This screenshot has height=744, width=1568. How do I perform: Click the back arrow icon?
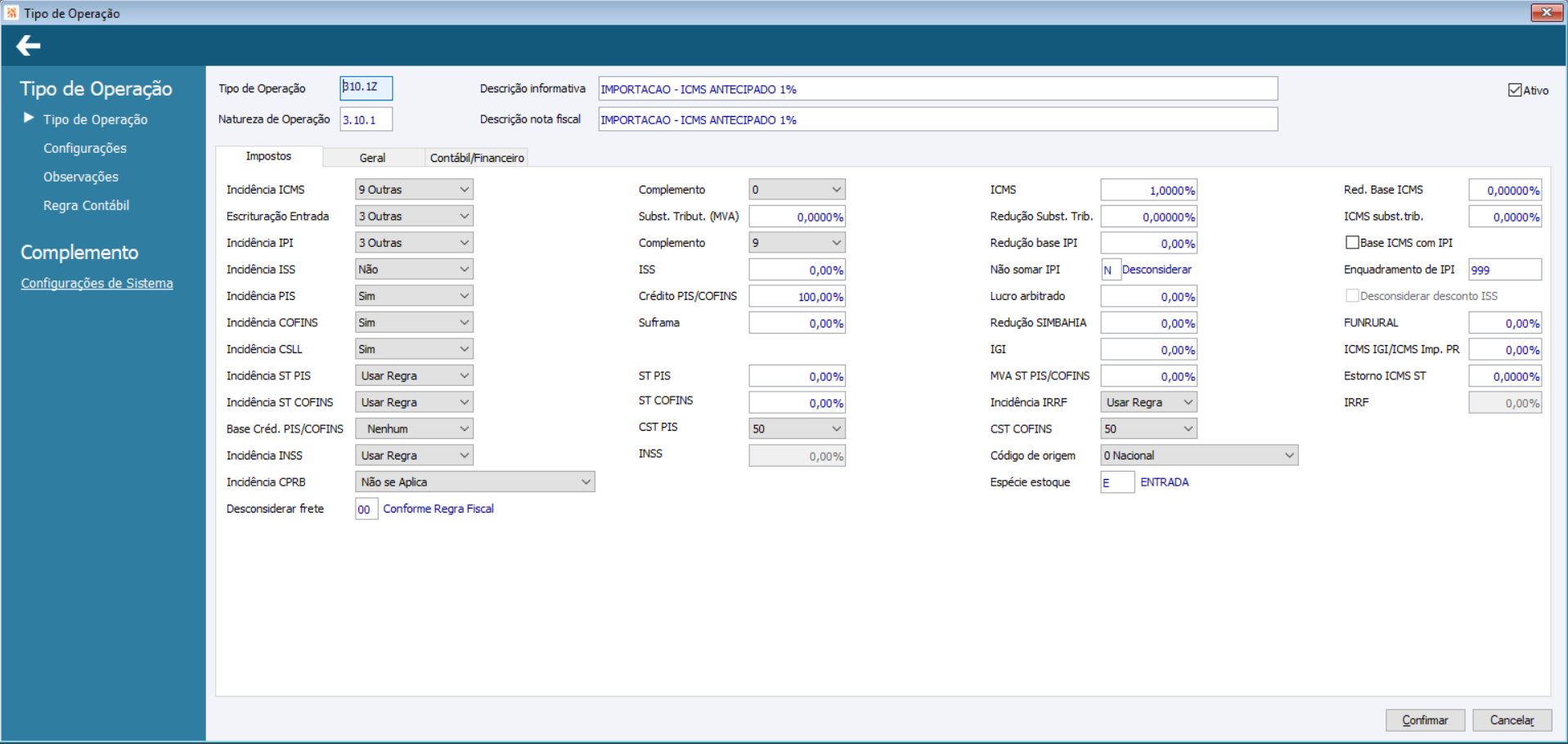tap(29, 46)
